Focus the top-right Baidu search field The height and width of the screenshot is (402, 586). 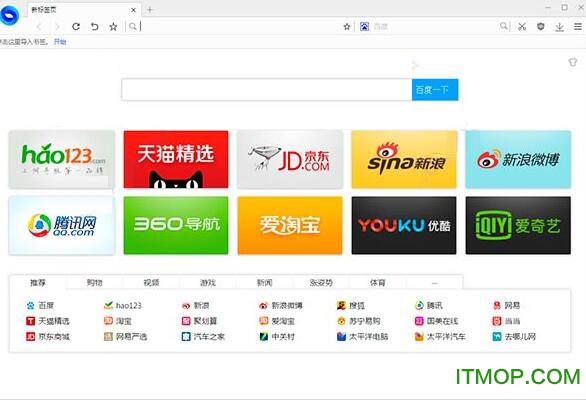click(x=435, y=27)
